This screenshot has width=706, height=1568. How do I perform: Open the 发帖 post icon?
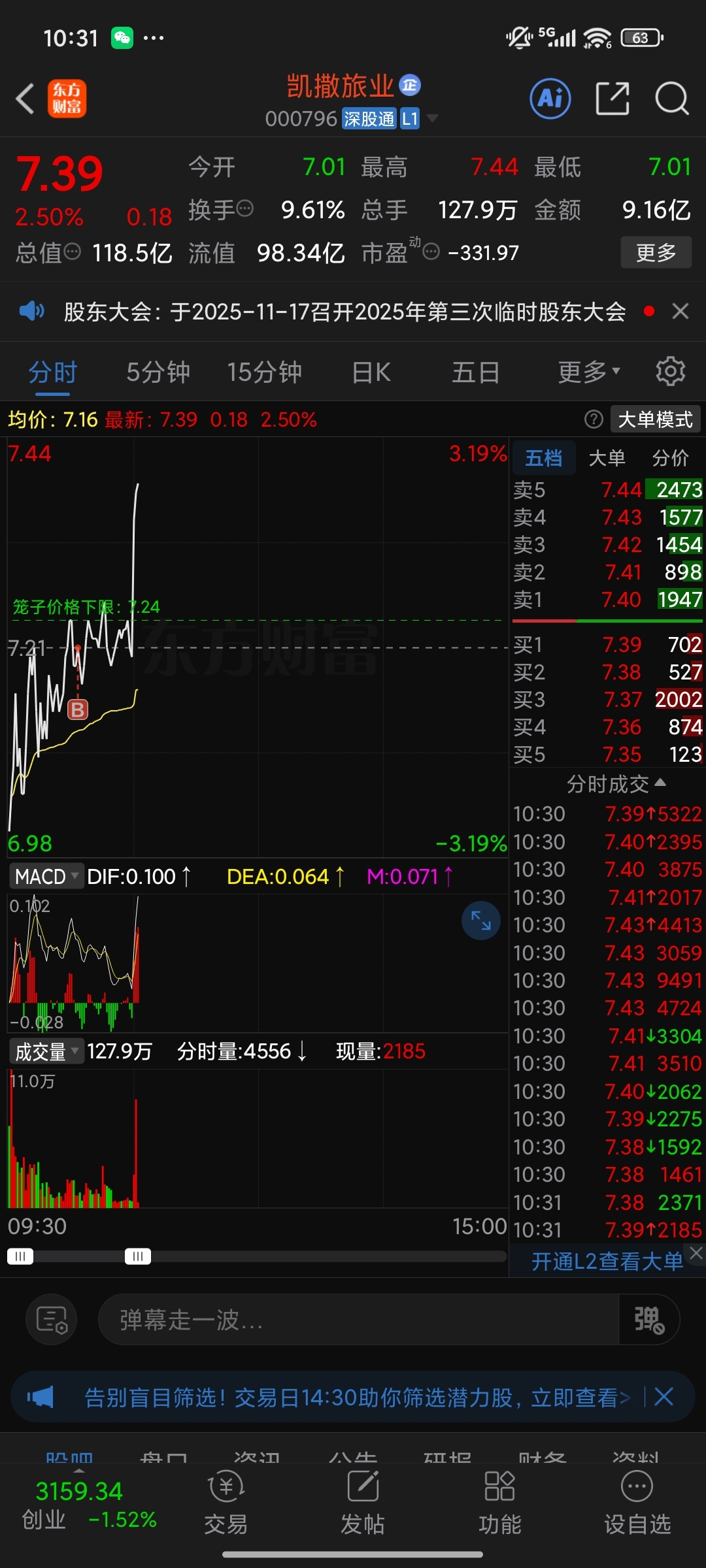pyautogui.click(x=363, y=1503)
